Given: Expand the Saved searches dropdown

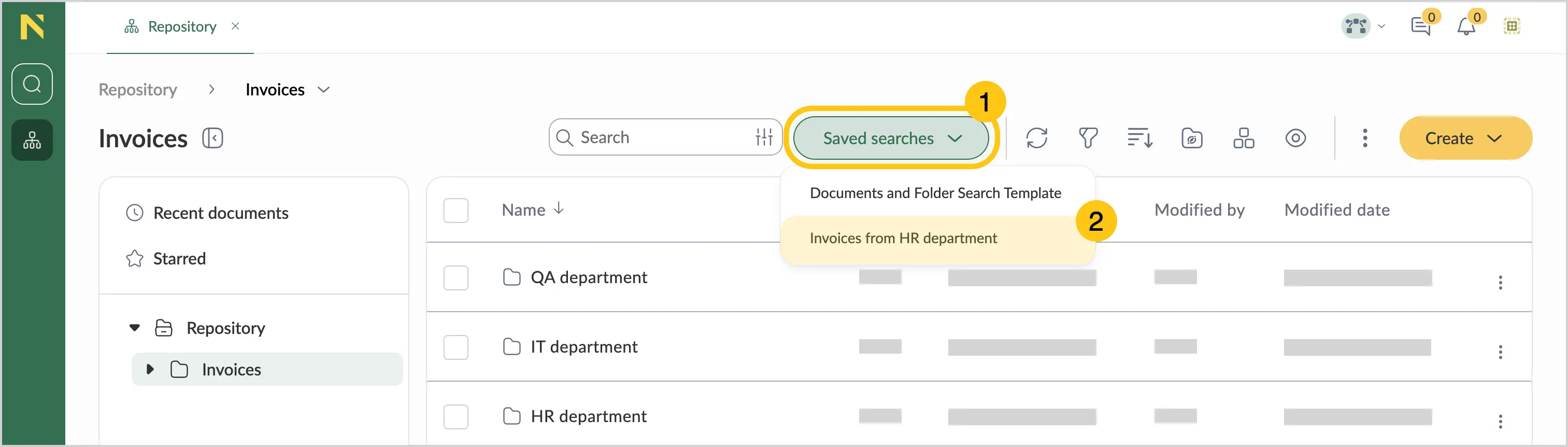Looking at the screenshot, I should tap(891, 138).
